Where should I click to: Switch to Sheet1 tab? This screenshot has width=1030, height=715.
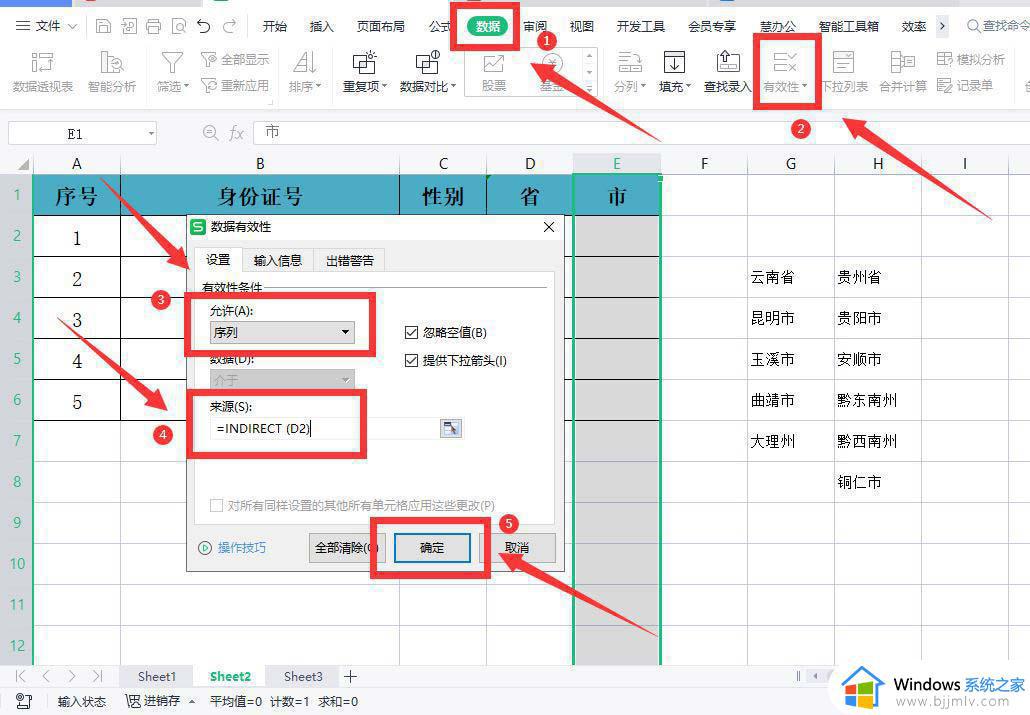point(156,676)
